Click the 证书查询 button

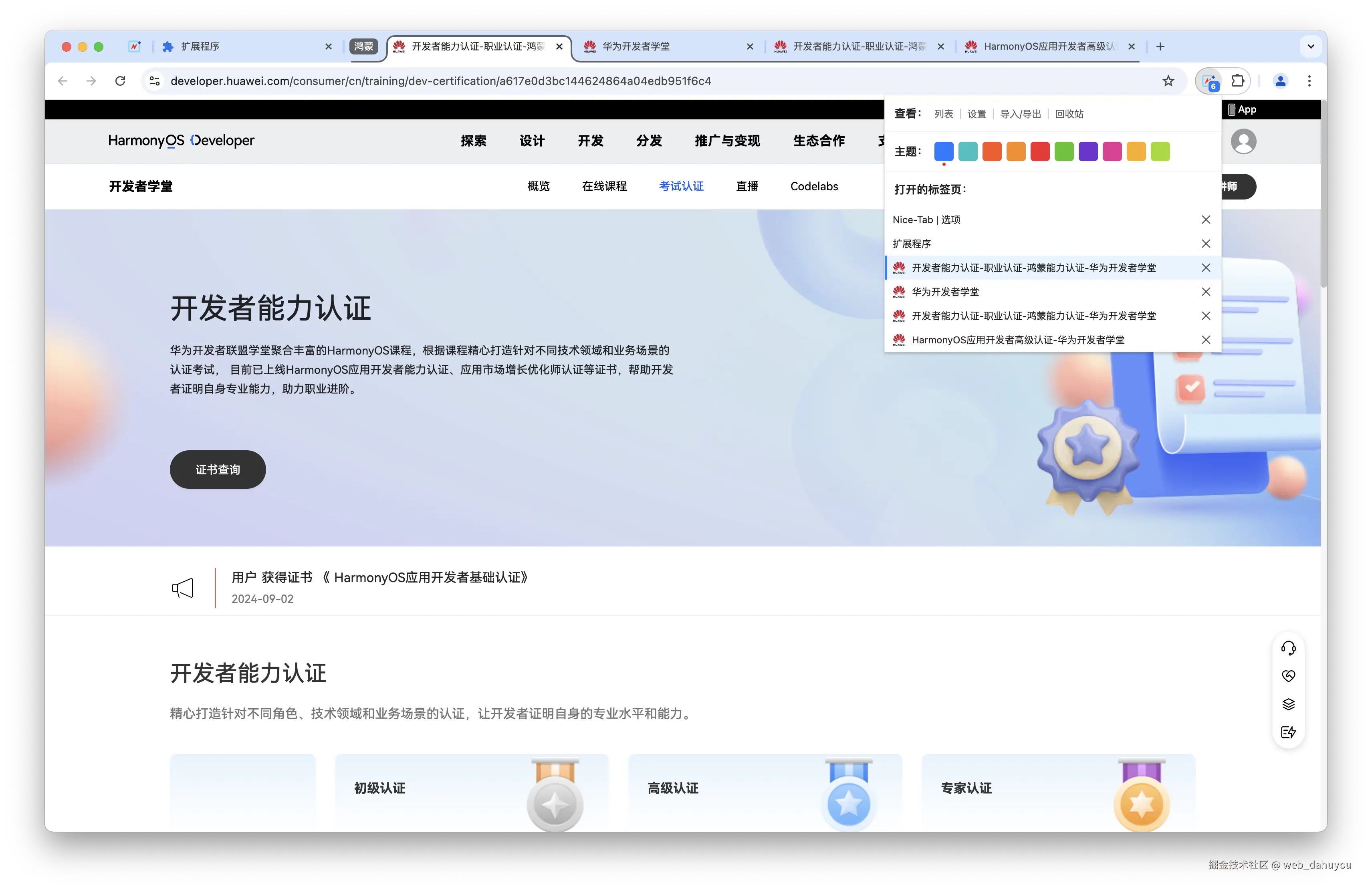[x=217, y=469]
